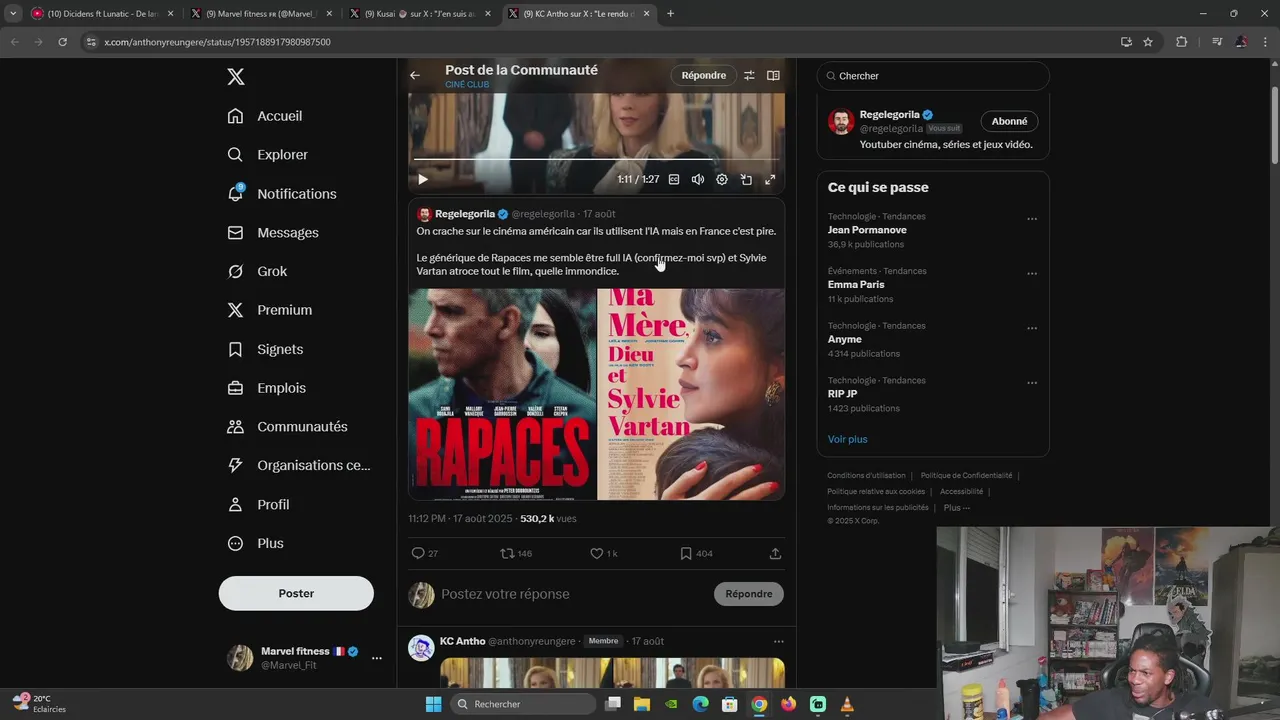1280x720 pixels.
Task: Reload the page
Action: pyautogui.click(x=62, y=42)
